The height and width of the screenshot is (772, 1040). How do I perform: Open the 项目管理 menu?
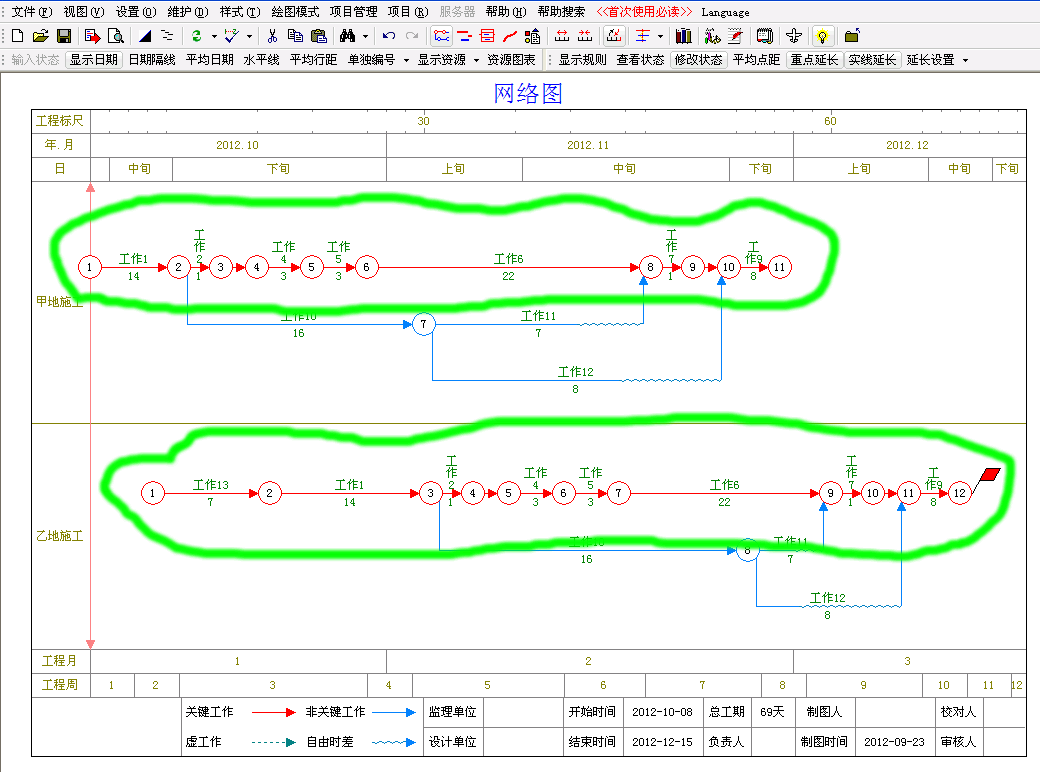point(354,12)
